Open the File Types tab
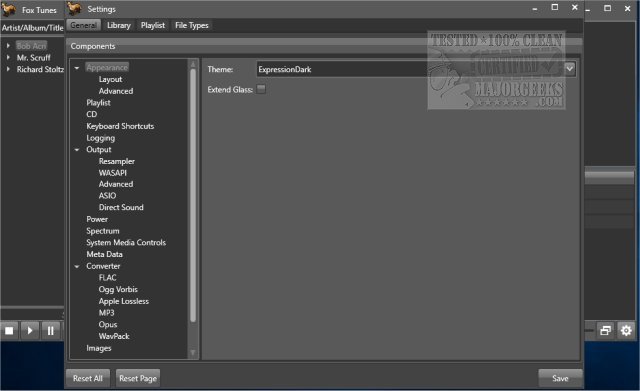The width and height of the screenshot is (640, 391). pos(191,25)
